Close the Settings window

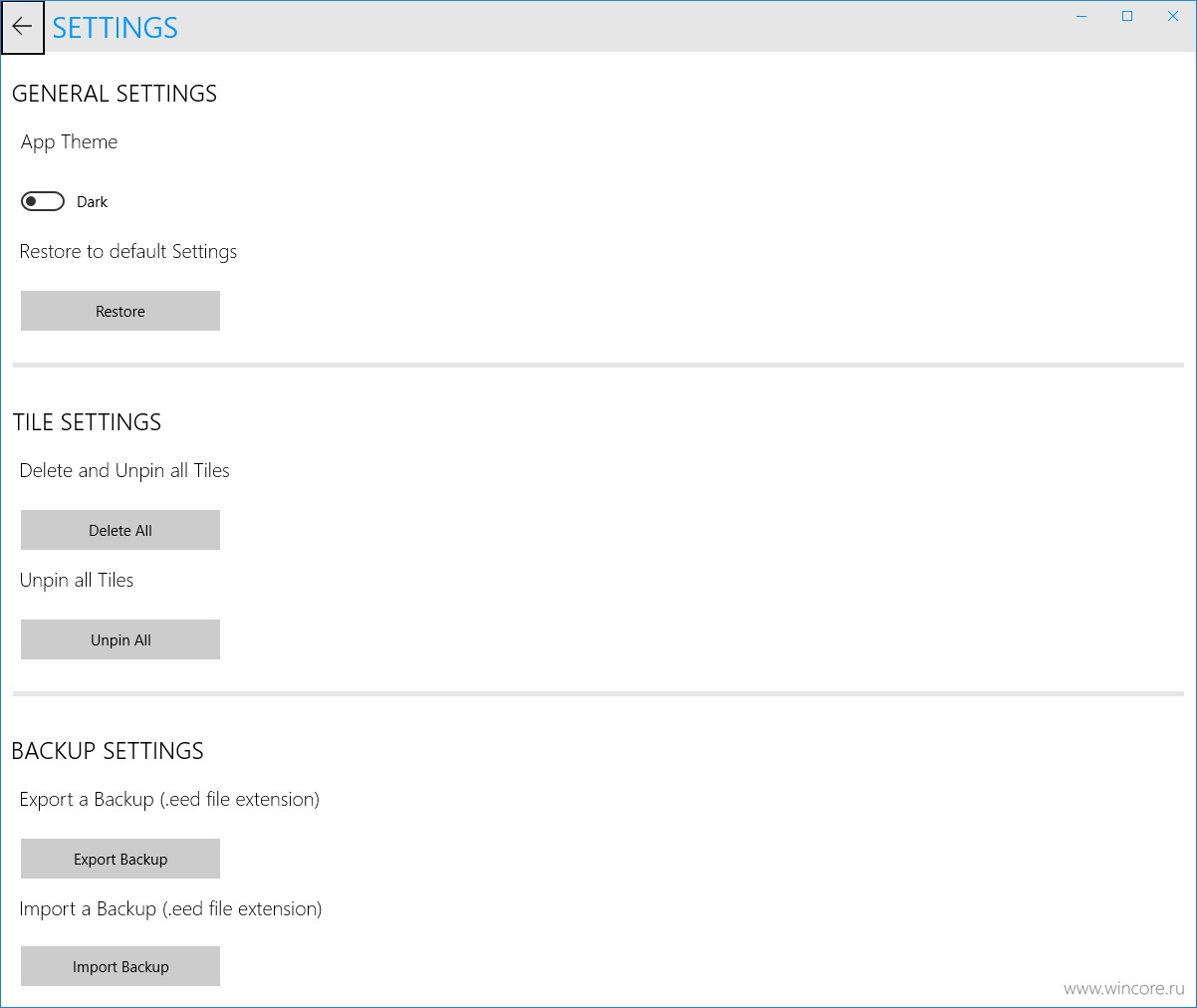[1173, 16]
